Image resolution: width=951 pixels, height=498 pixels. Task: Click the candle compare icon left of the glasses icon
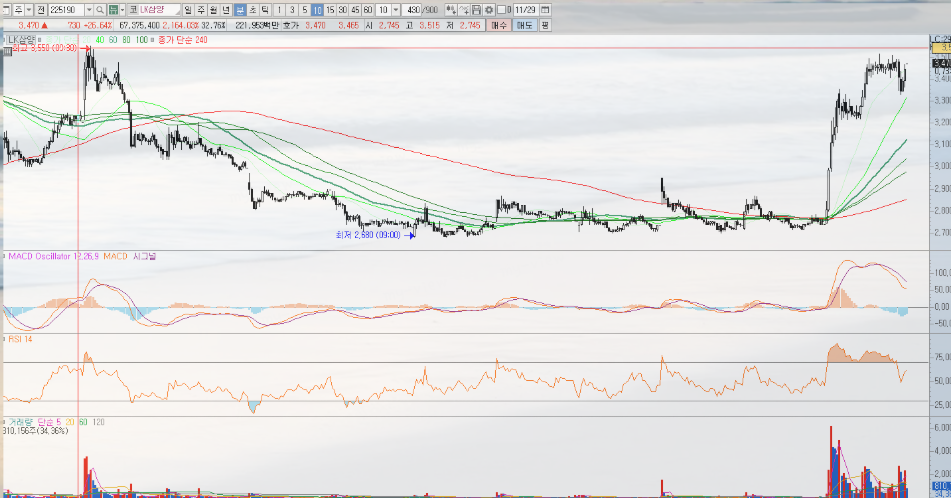(x=451, y=10)
